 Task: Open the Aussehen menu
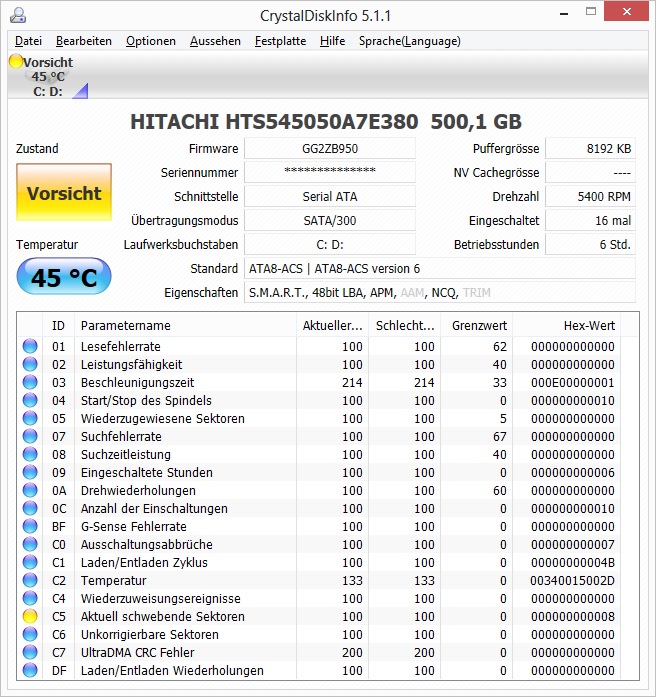click(215, 41)
